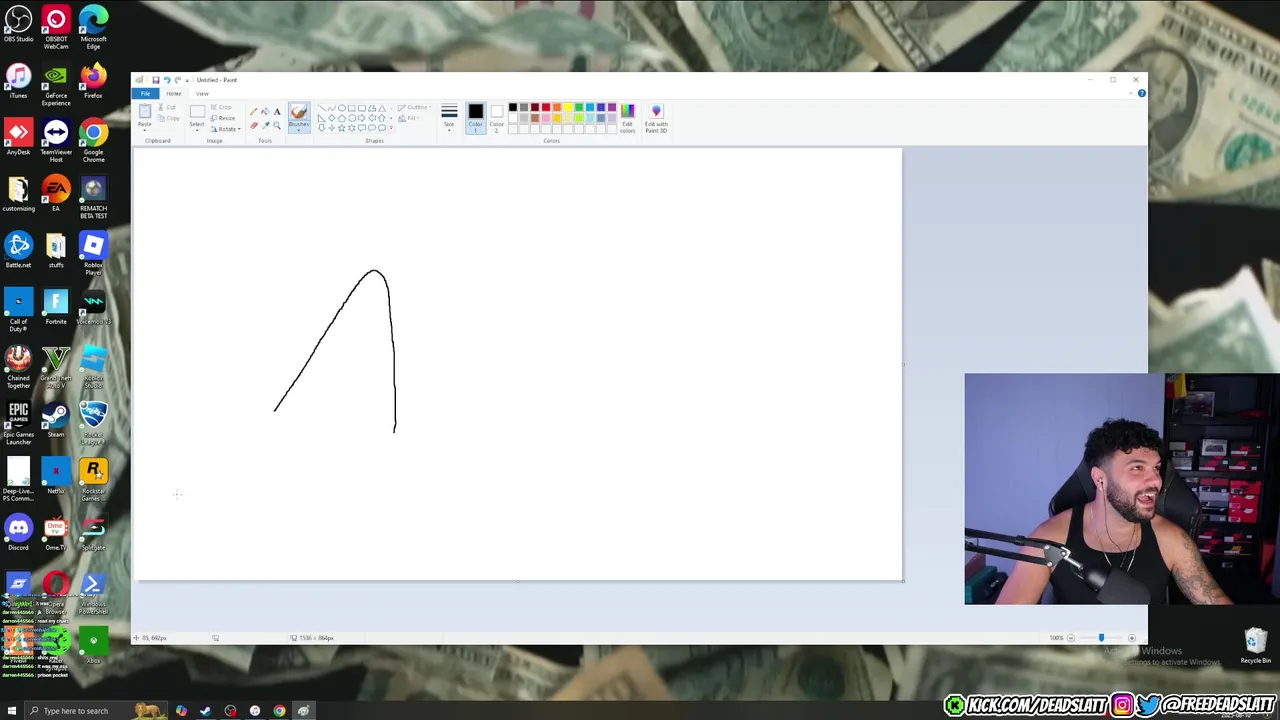Open the Size line thickness dropdown
The image size is (1280, 720).
tap(449, 118)
